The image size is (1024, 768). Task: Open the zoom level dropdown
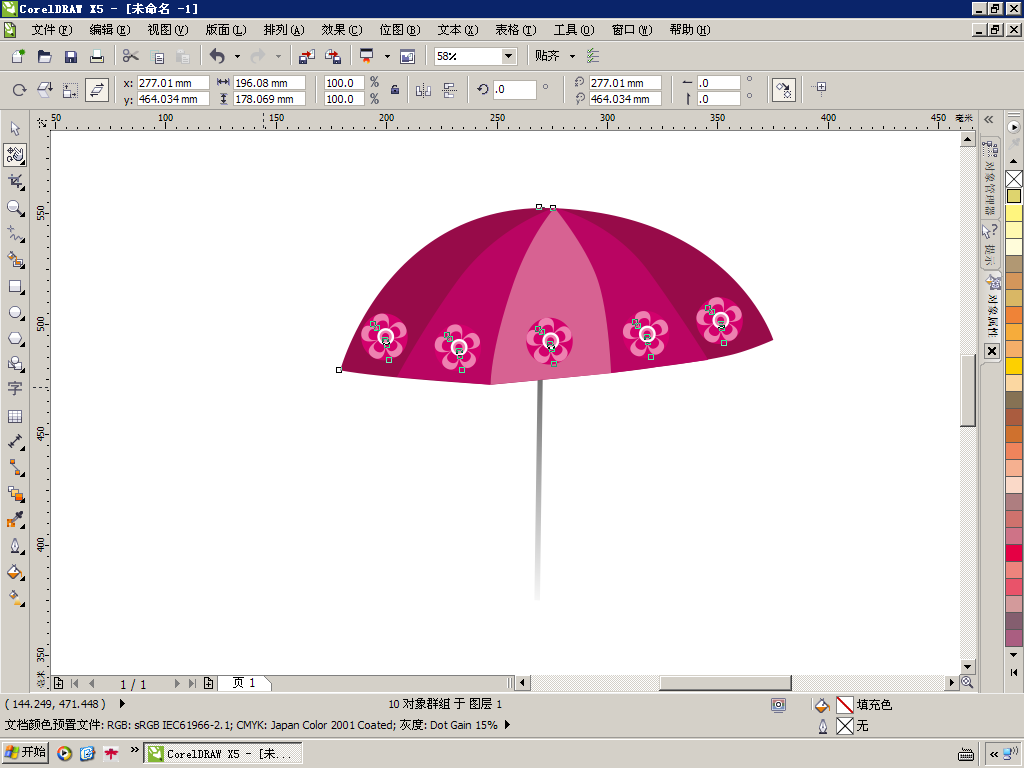point(508,56)
